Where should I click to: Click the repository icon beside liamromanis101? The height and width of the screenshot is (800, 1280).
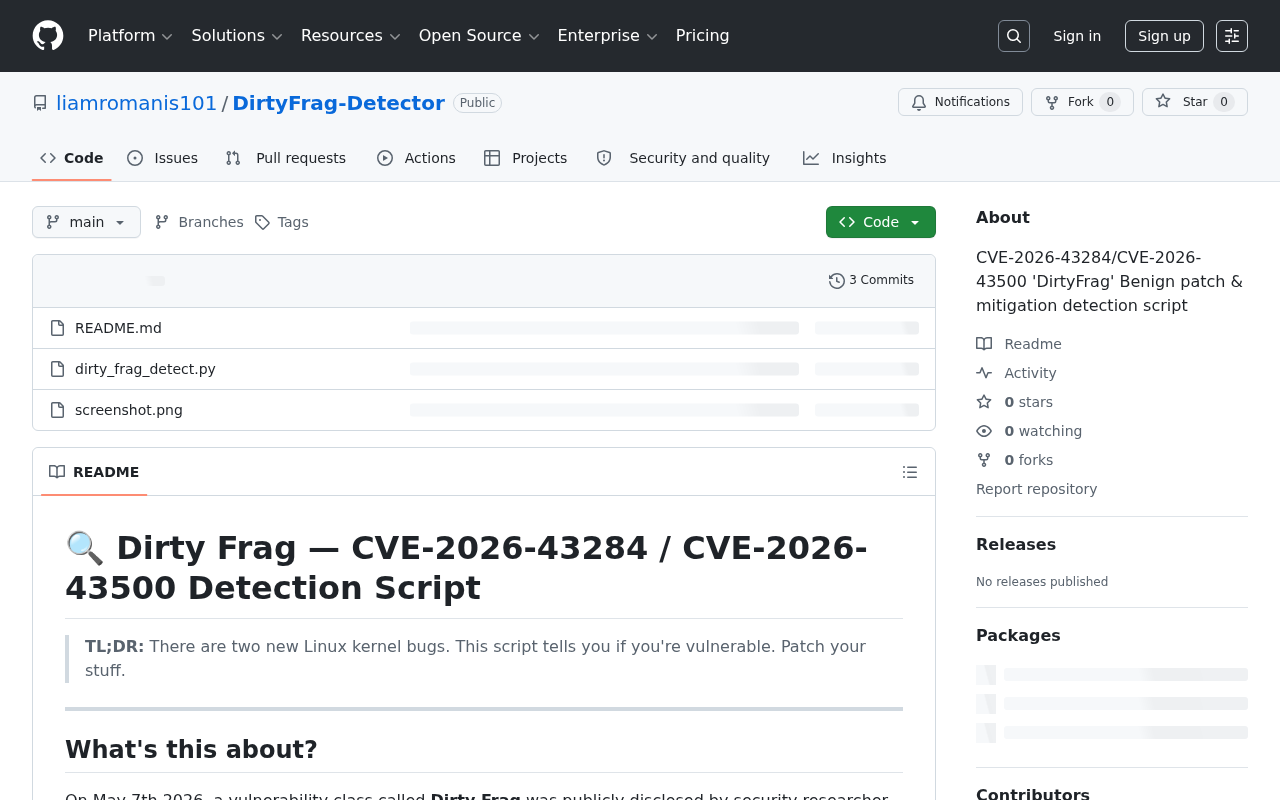tap(40, 103)
